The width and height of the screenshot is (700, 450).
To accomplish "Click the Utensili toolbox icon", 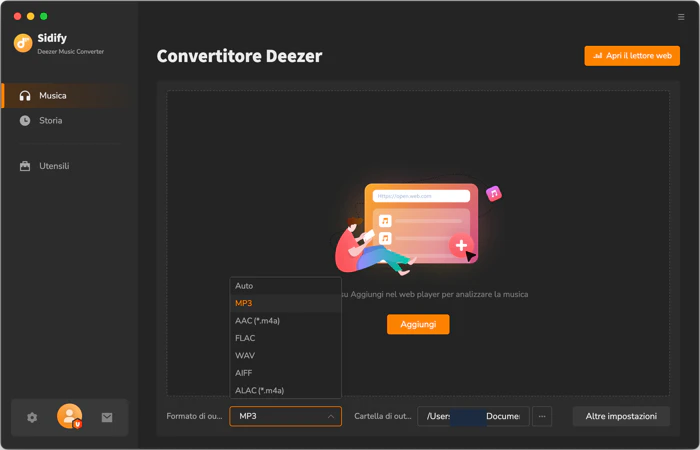I will (25, 166).
